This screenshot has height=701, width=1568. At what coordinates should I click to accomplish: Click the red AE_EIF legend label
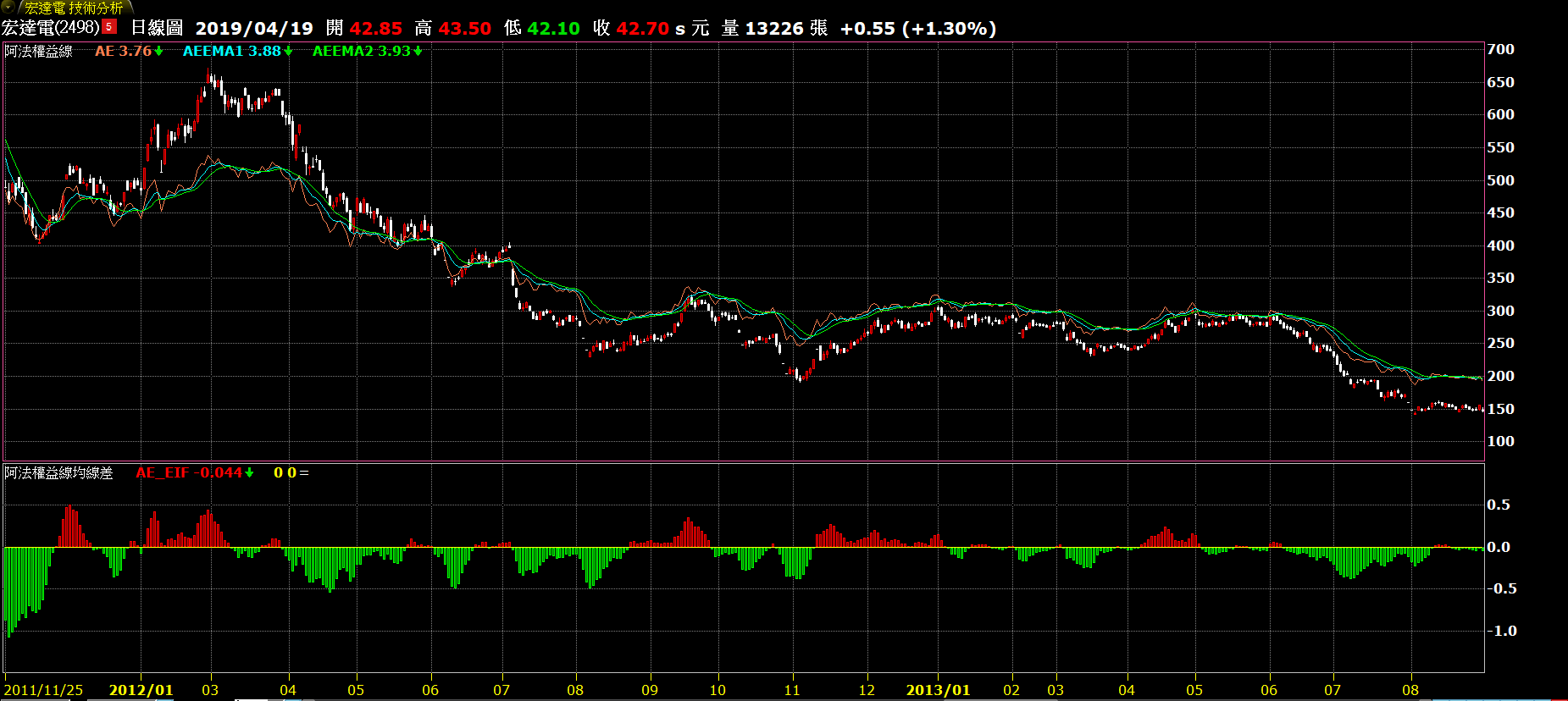[163, 473]
